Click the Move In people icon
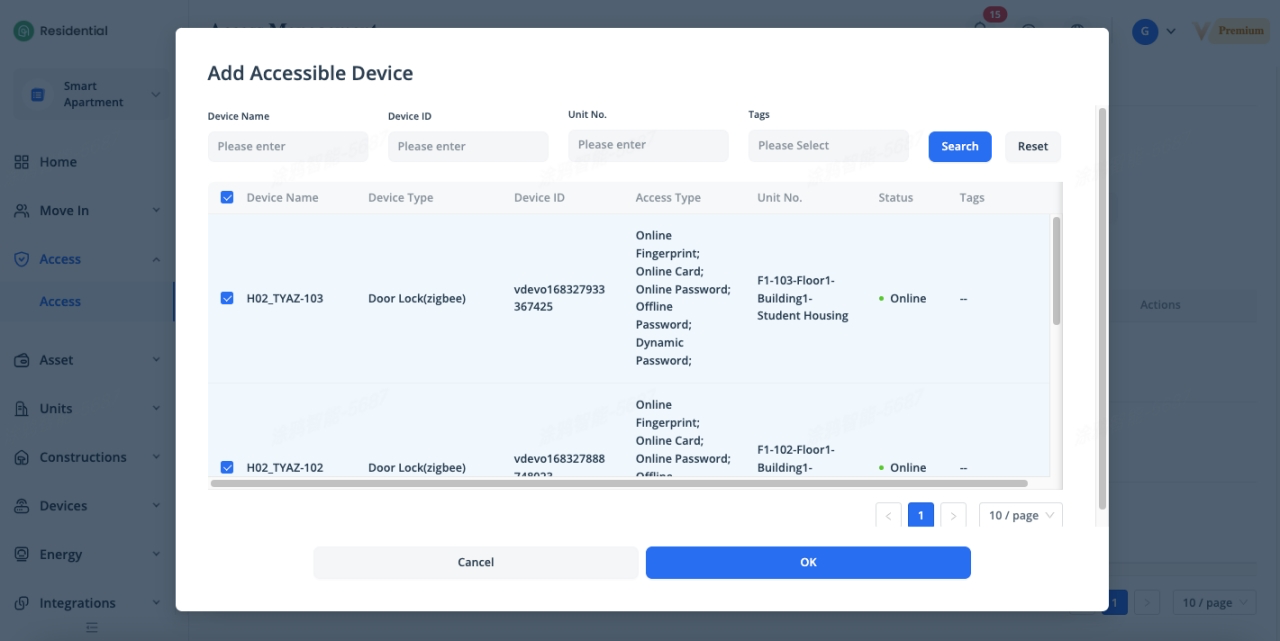The height and width of the screenshot is (641, 1280). tap(21, 211)
